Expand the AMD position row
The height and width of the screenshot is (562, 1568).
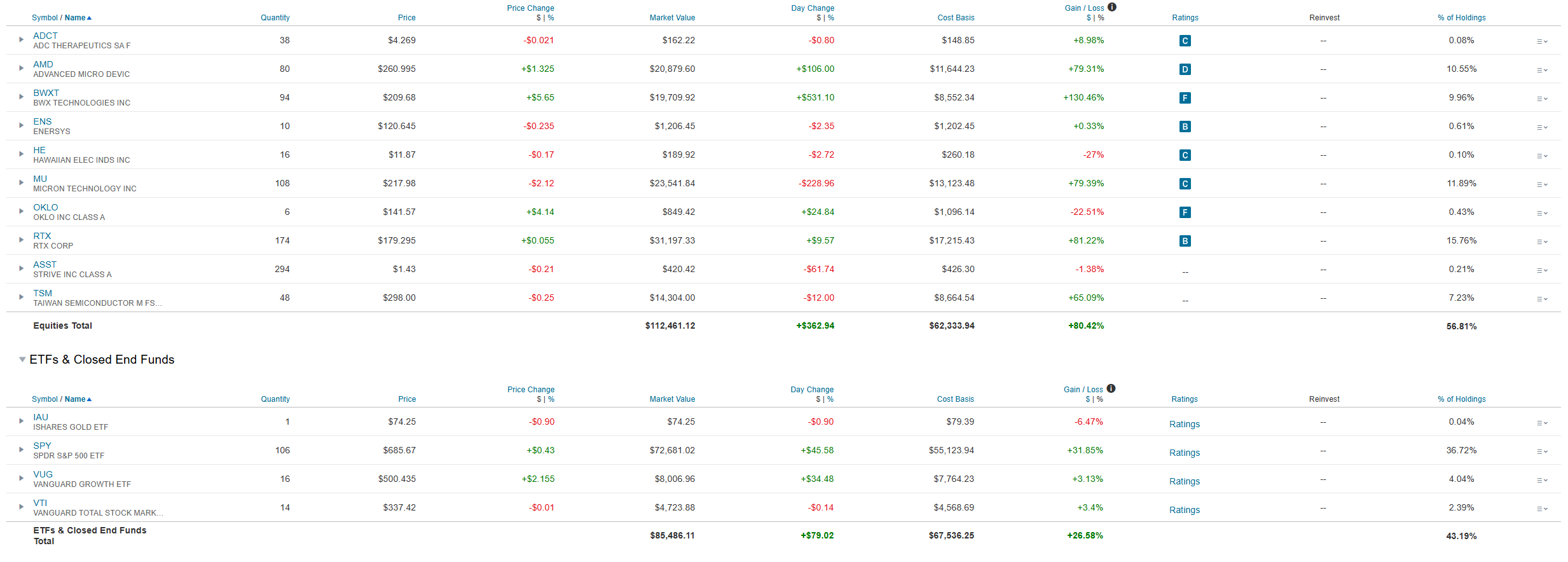coord(21,68)
